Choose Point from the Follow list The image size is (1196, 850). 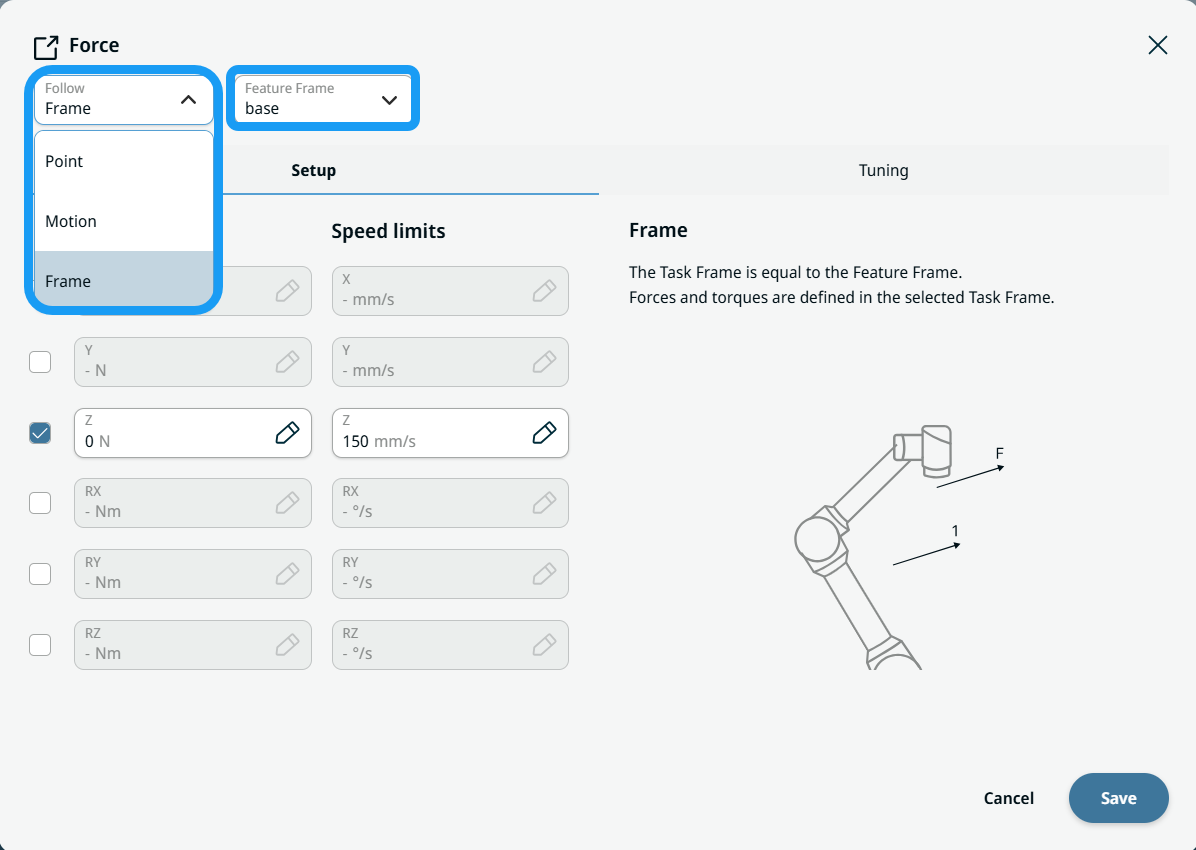(124, 161)
